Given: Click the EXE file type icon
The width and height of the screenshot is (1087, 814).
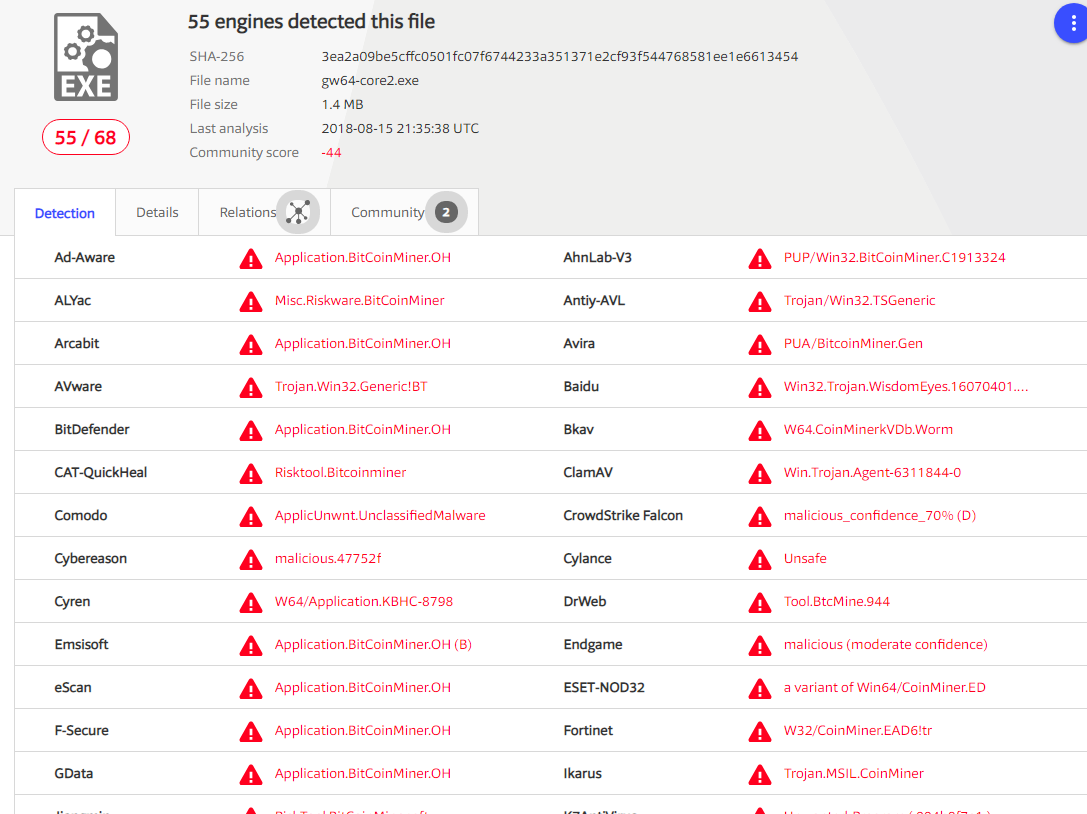Looking at the screenshot, I should [86, 57].
